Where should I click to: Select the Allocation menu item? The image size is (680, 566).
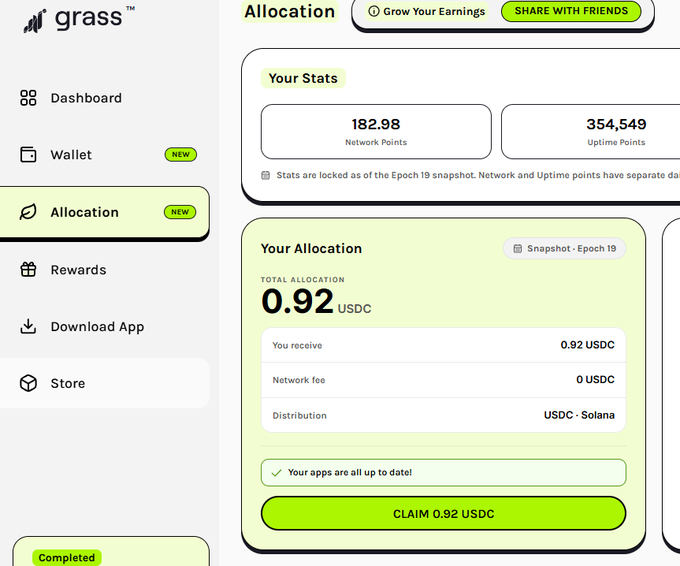click(x=105, y=212)
